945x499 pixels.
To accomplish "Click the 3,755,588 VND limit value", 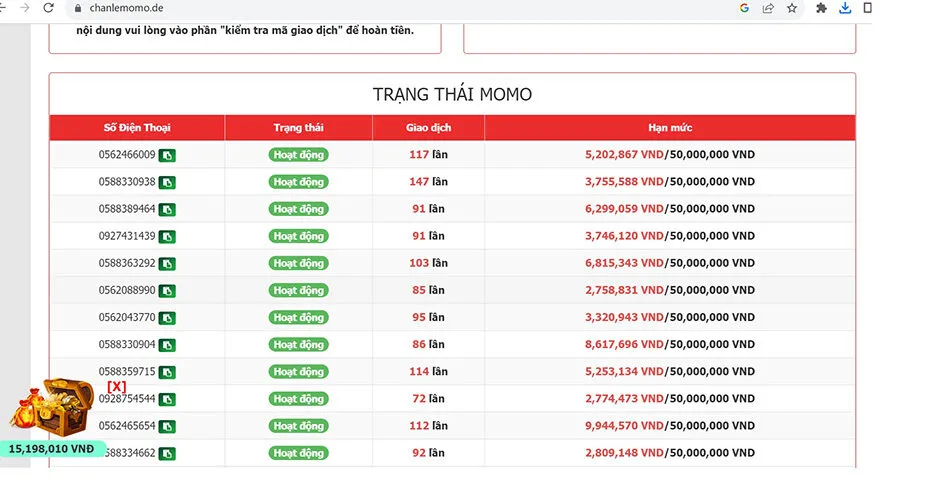I will click(624, 182).
